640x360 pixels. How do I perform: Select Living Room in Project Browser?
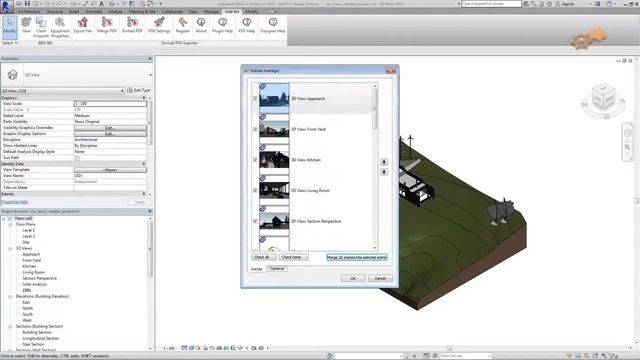[33, 272]
